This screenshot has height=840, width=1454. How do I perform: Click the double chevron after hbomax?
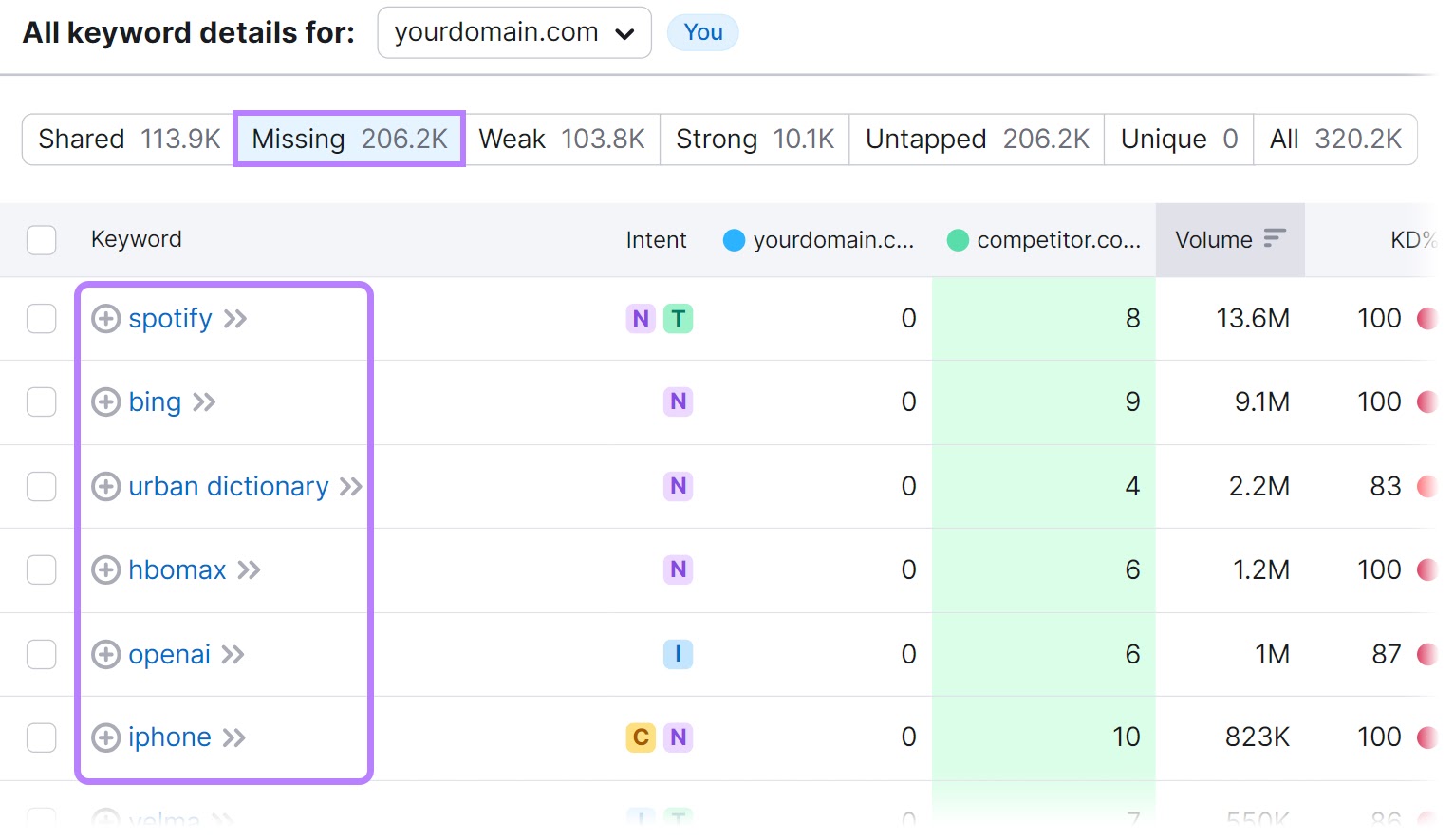click(x=249, y=570)
